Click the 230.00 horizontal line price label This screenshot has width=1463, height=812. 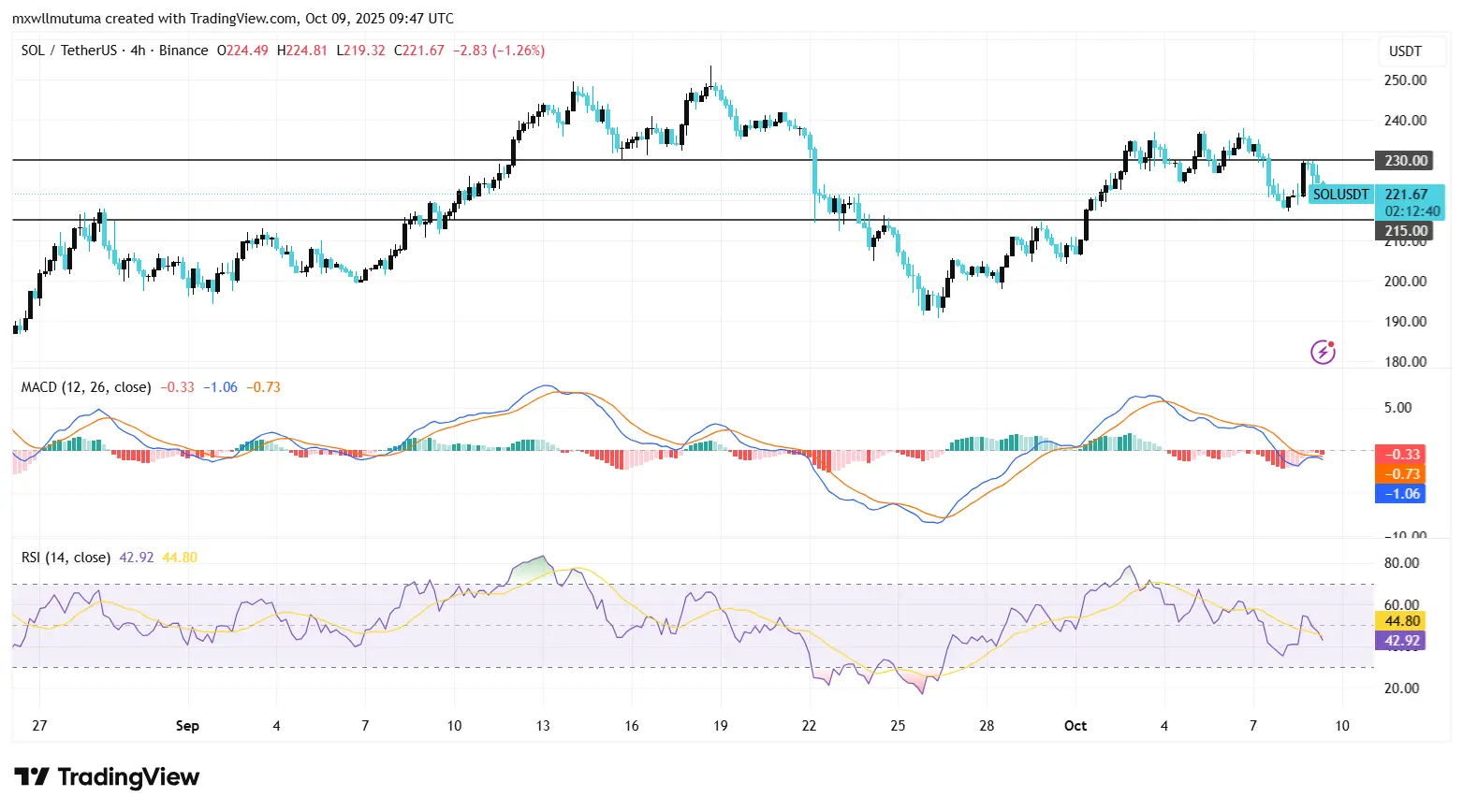tap(1405, 160)
